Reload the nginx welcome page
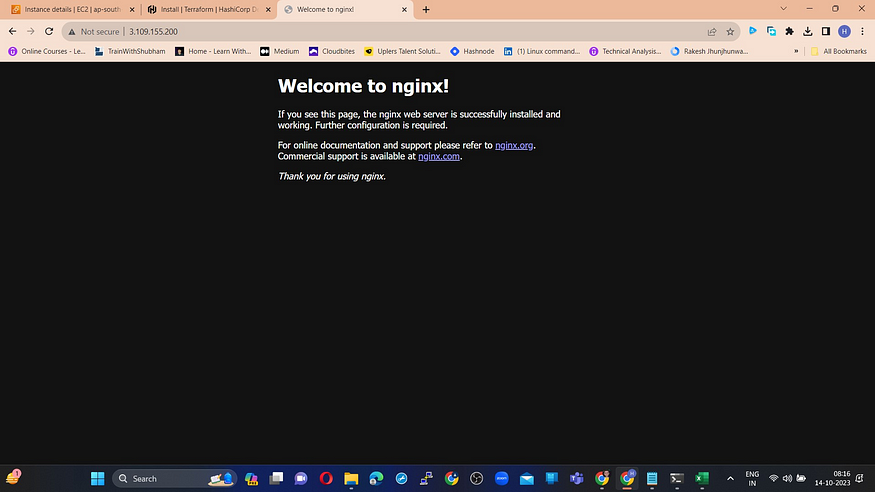This screenshot has width=875, height=492. pyautogui.click(x=49, y=32)
